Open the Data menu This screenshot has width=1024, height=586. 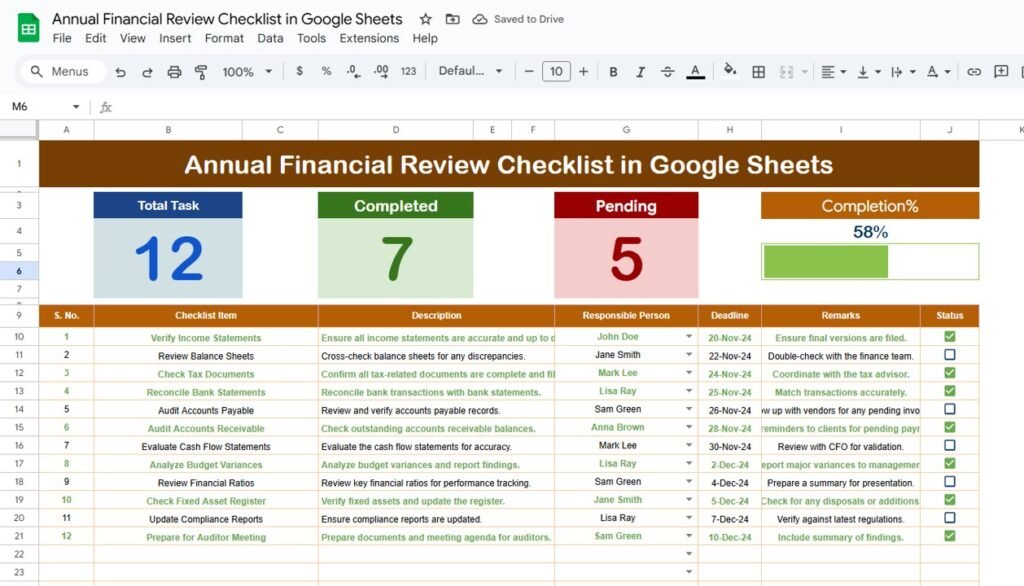point(270,38)
